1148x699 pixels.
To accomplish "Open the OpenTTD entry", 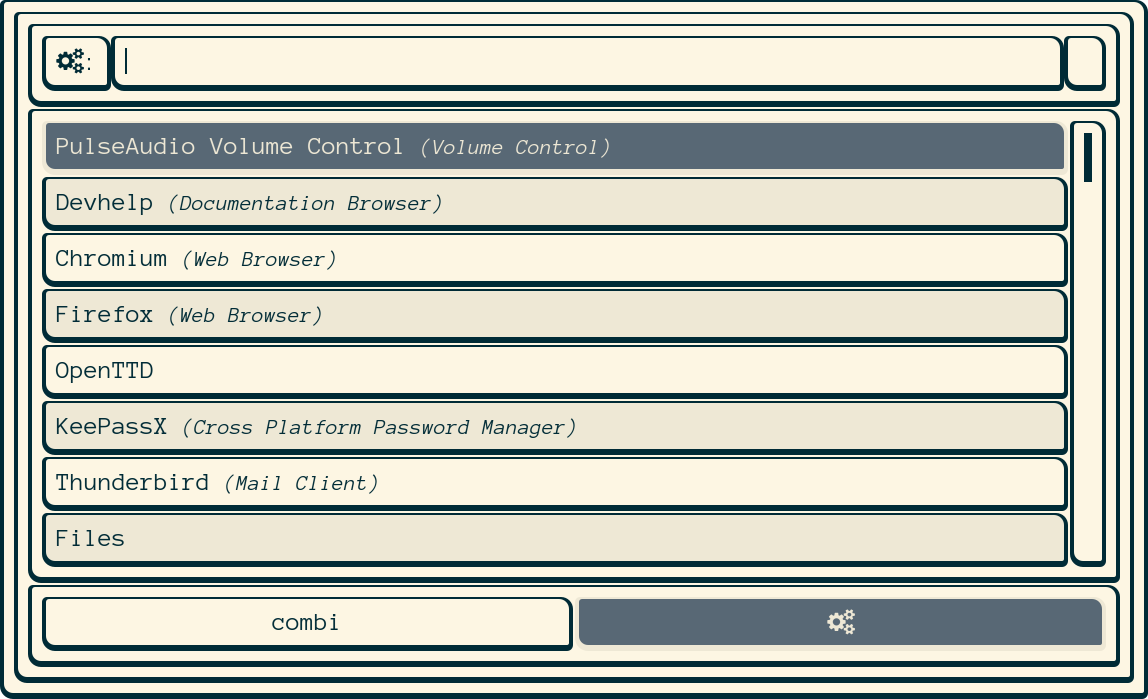I will (104, 371).
